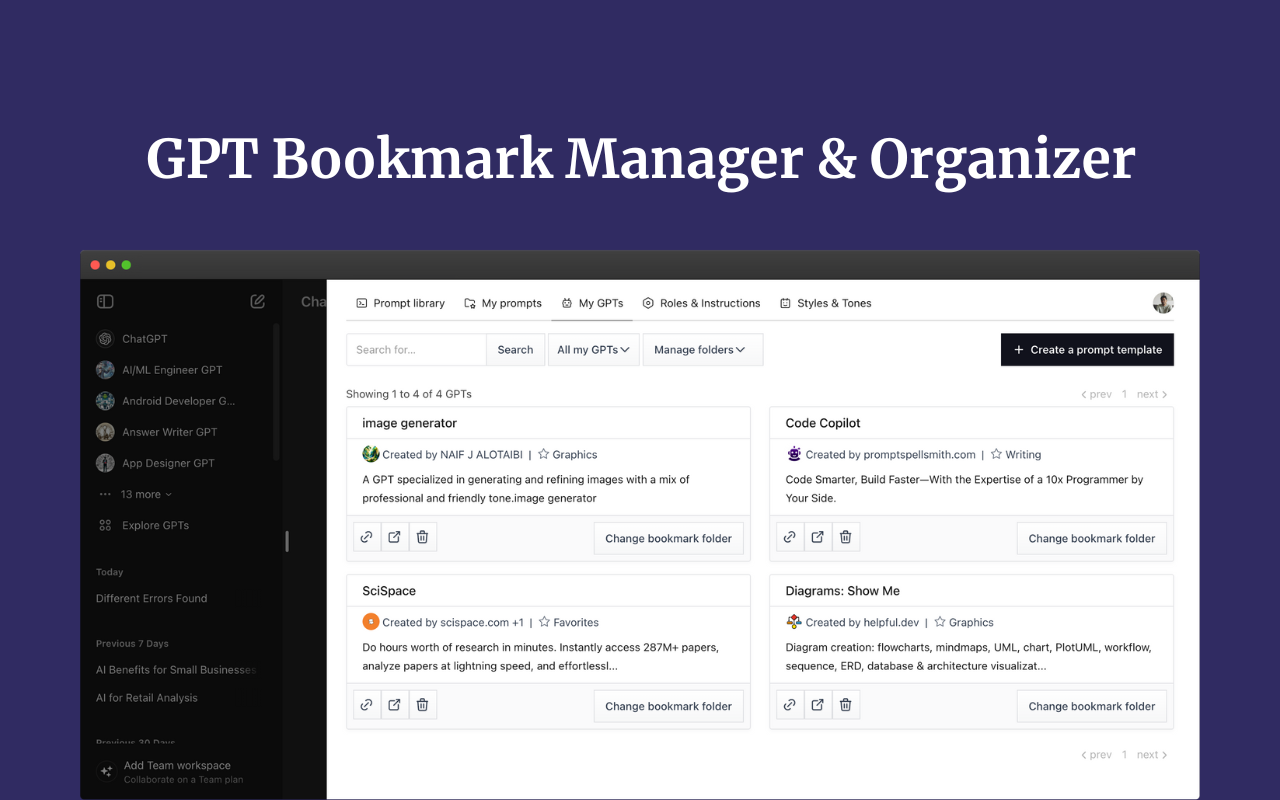
Task: Open the Different Errors Found chat
Action: point(151,598)
